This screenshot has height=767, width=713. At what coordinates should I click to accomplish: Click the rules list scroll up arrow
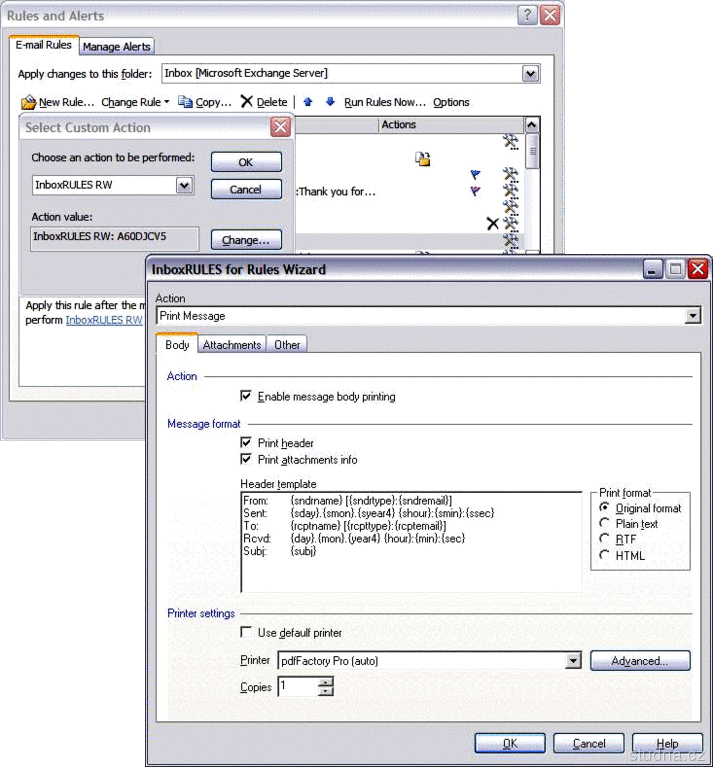pyautogui.click(x=532, y=124)
